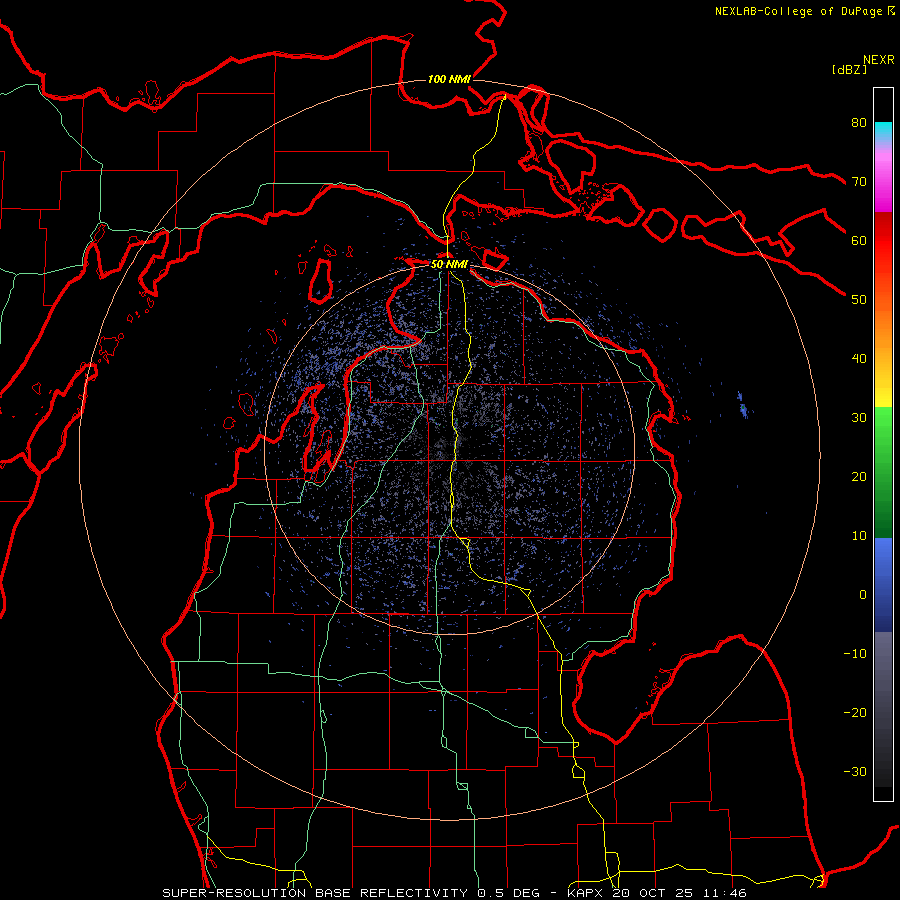Select the -10 dBZ scale value
900x900 pixels.
coord(855,654)
